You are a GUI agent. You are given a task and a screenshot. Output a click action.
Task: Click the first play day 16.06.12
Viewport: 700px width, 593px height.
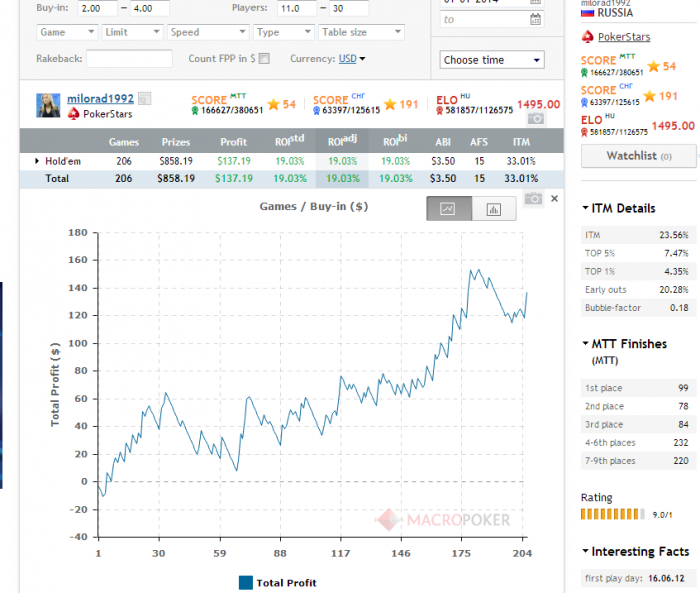(666, 578)
